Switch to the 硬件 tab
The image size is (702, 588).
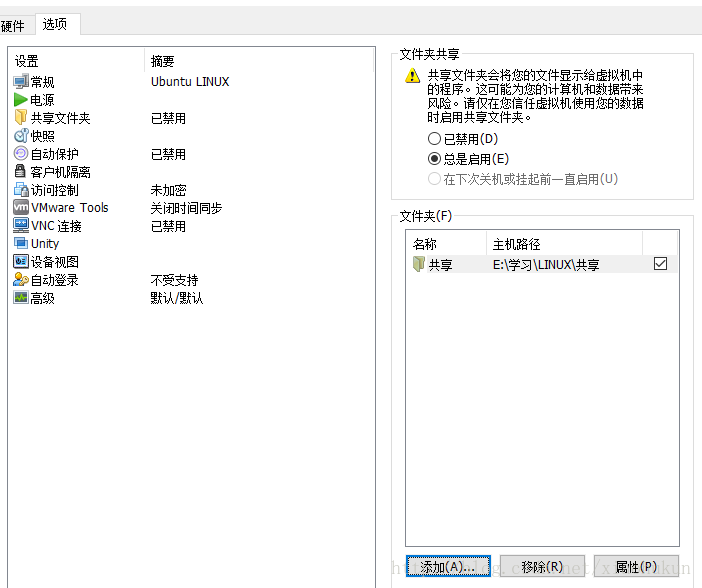point(16,26)
